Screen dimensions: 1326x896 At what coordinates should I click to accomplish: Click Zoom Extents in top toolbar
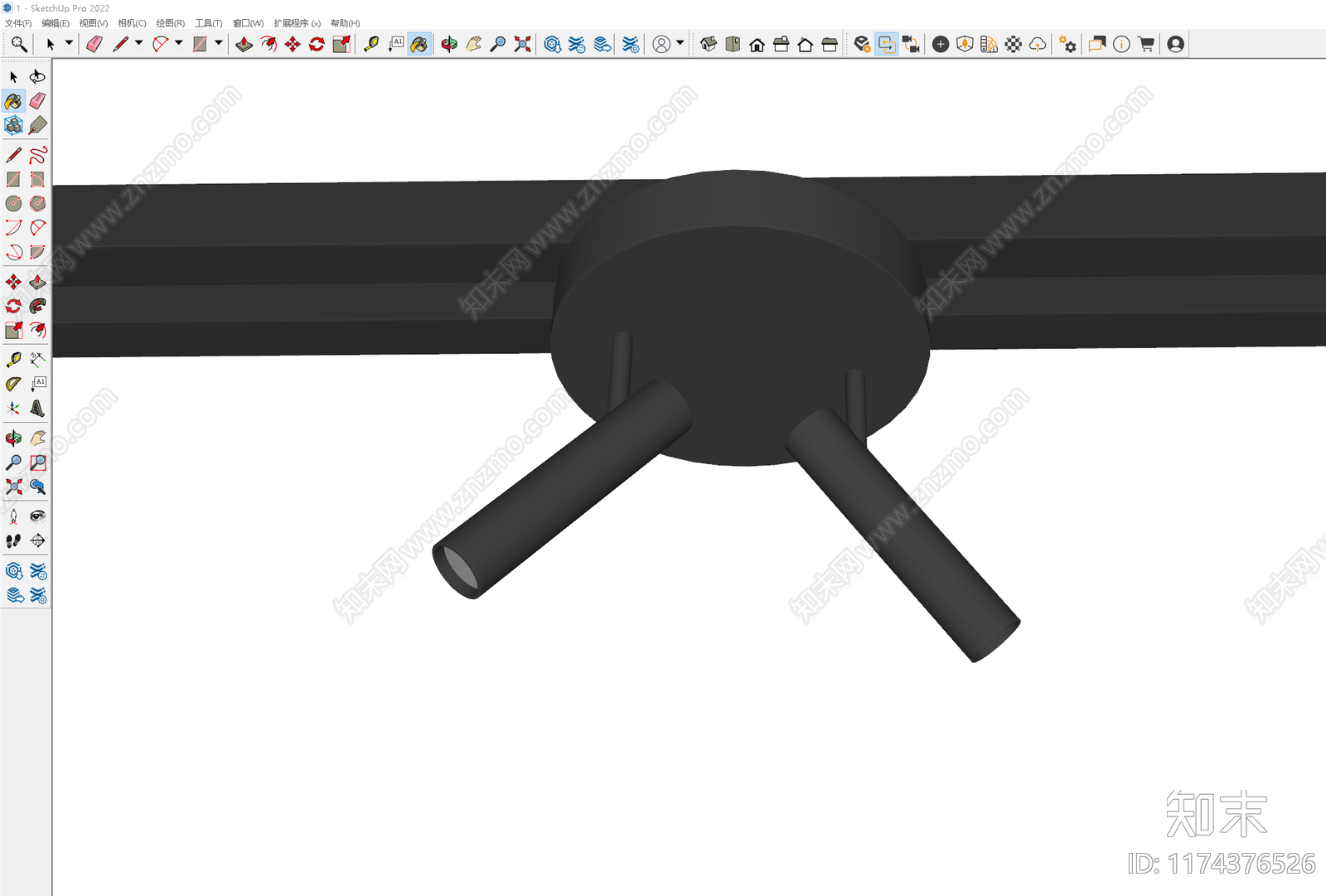pos(522,44)
